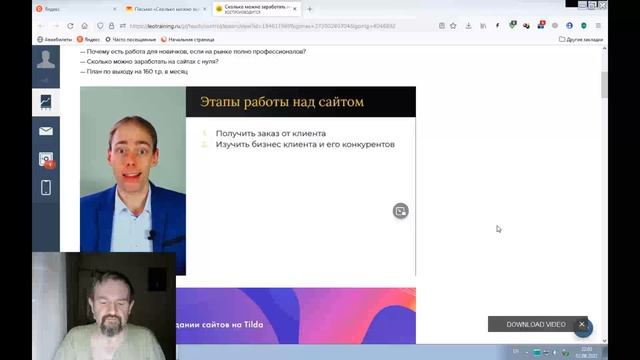Open the Другие закладки folder
Image resolution: width=640 pixels, height=360 pixels.
(x=581, y=40)
